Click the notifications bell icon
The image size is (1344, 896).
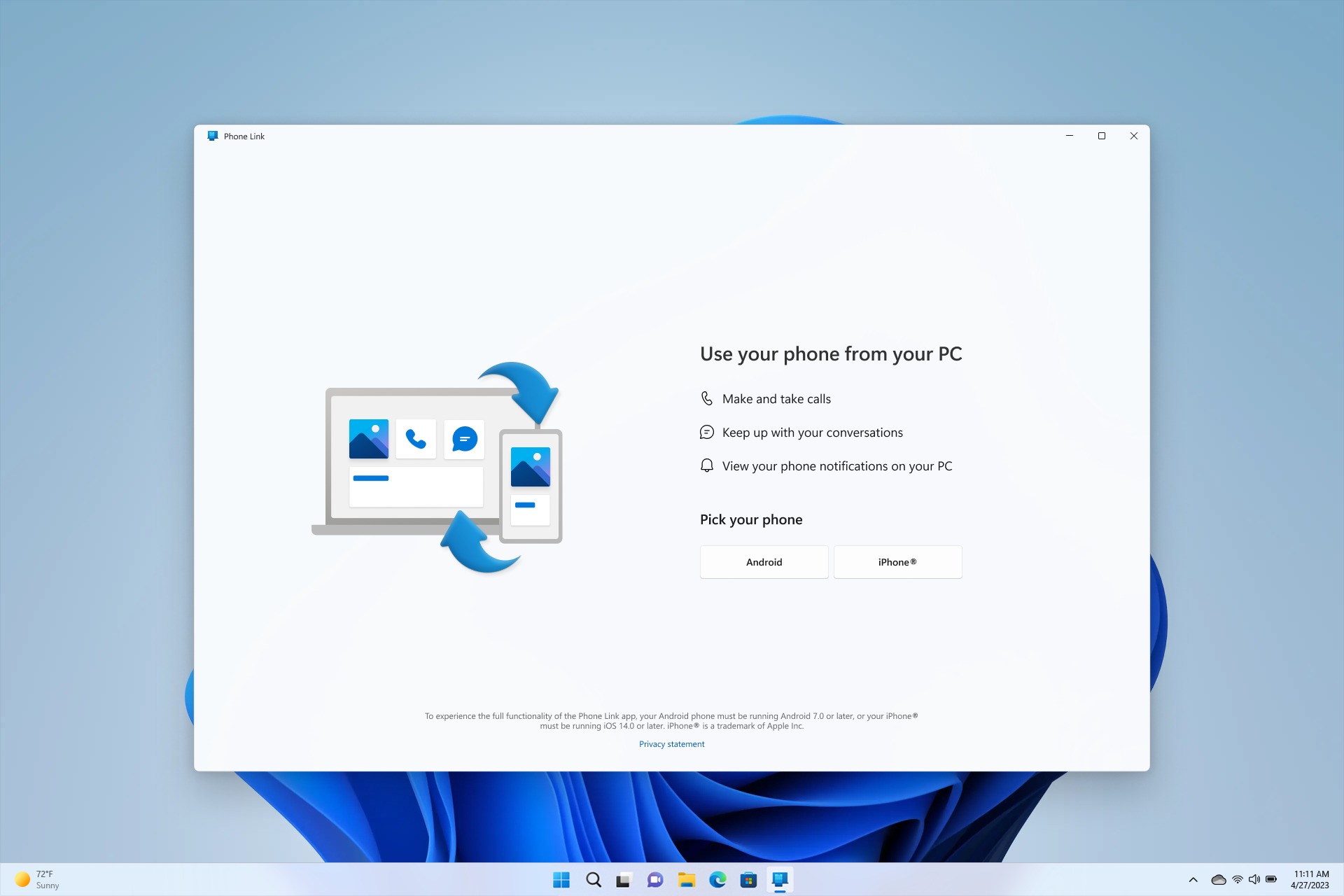point(706,466)
